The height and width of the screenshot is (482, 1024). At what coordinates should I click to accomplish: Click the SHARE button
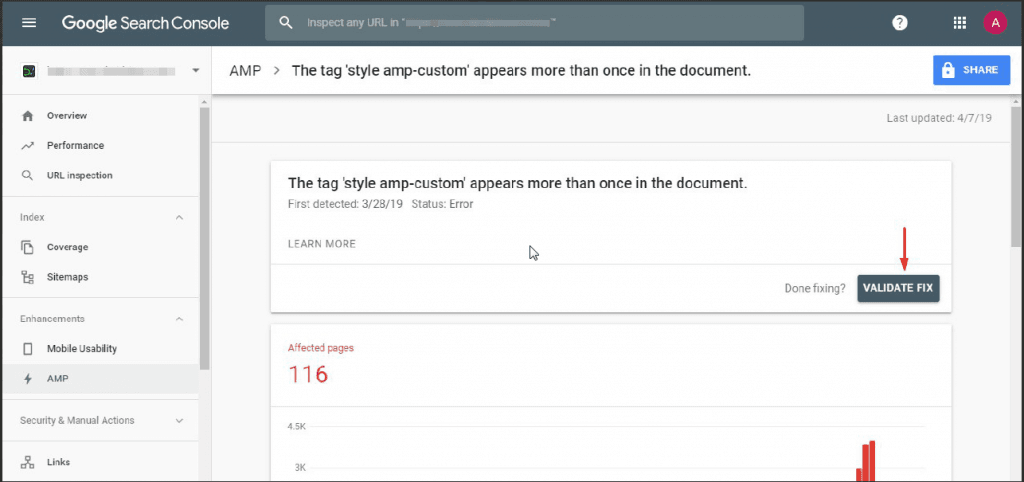pyautogui.click(x=971, y=70)
